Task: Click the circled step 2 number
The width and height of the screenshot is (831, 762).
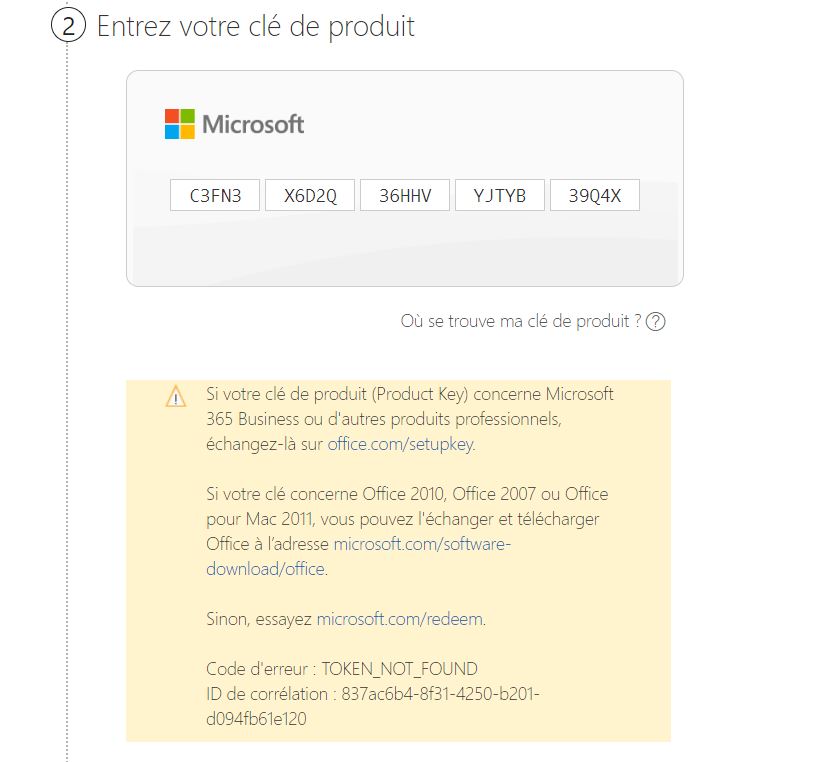Action: [68, 27]
